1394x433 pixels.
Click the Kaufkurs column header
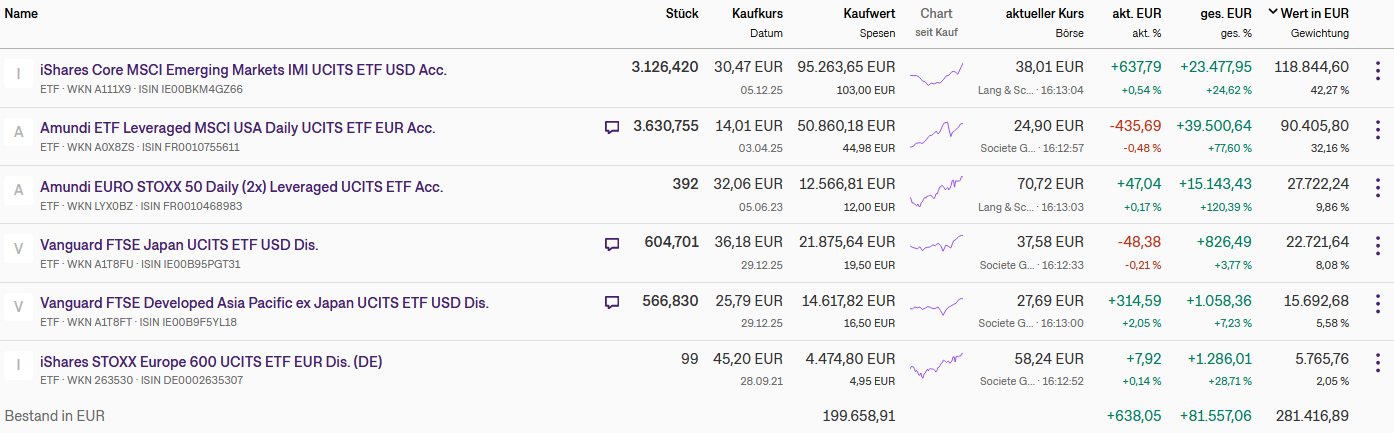point(757,14)
